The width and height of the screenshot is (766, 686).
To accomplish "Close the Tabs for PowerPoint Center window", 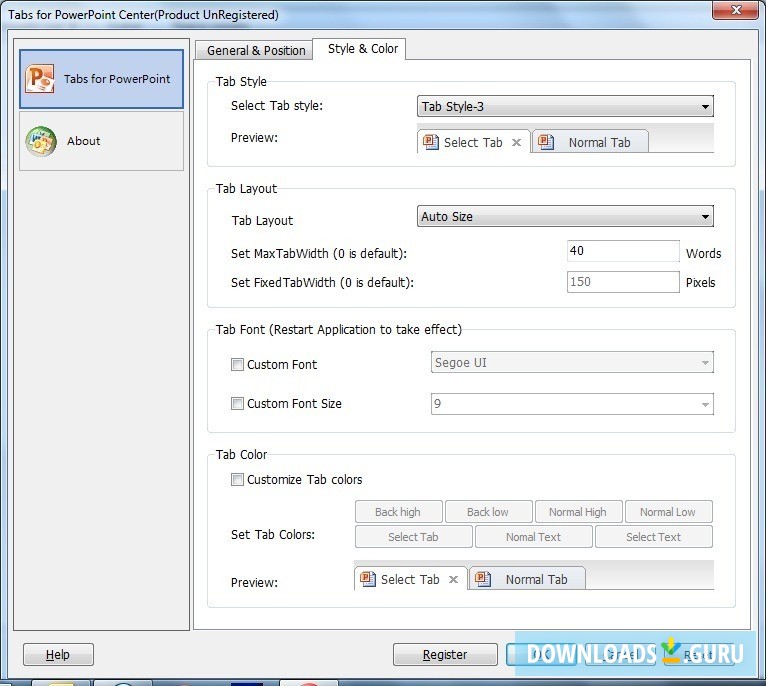I will coord(736,9).
